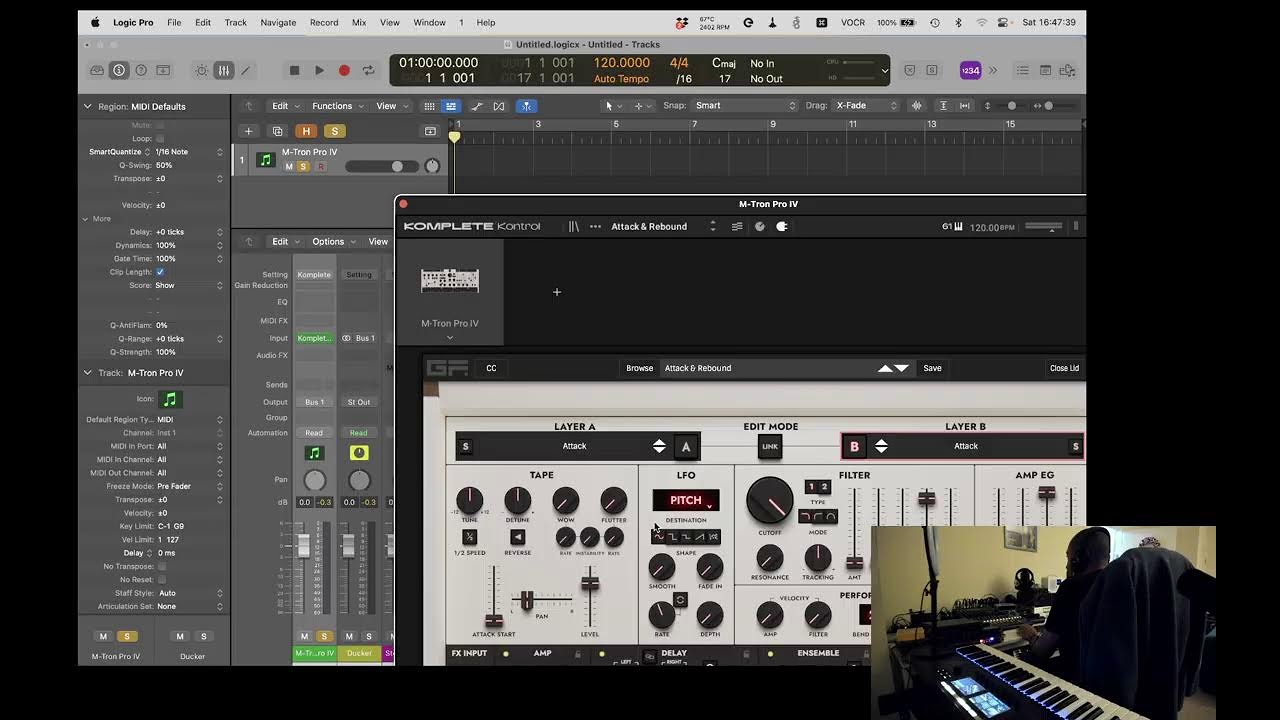
Task: Toggle the Inspector button in Logic toolbar
Action: click(119, 70)
